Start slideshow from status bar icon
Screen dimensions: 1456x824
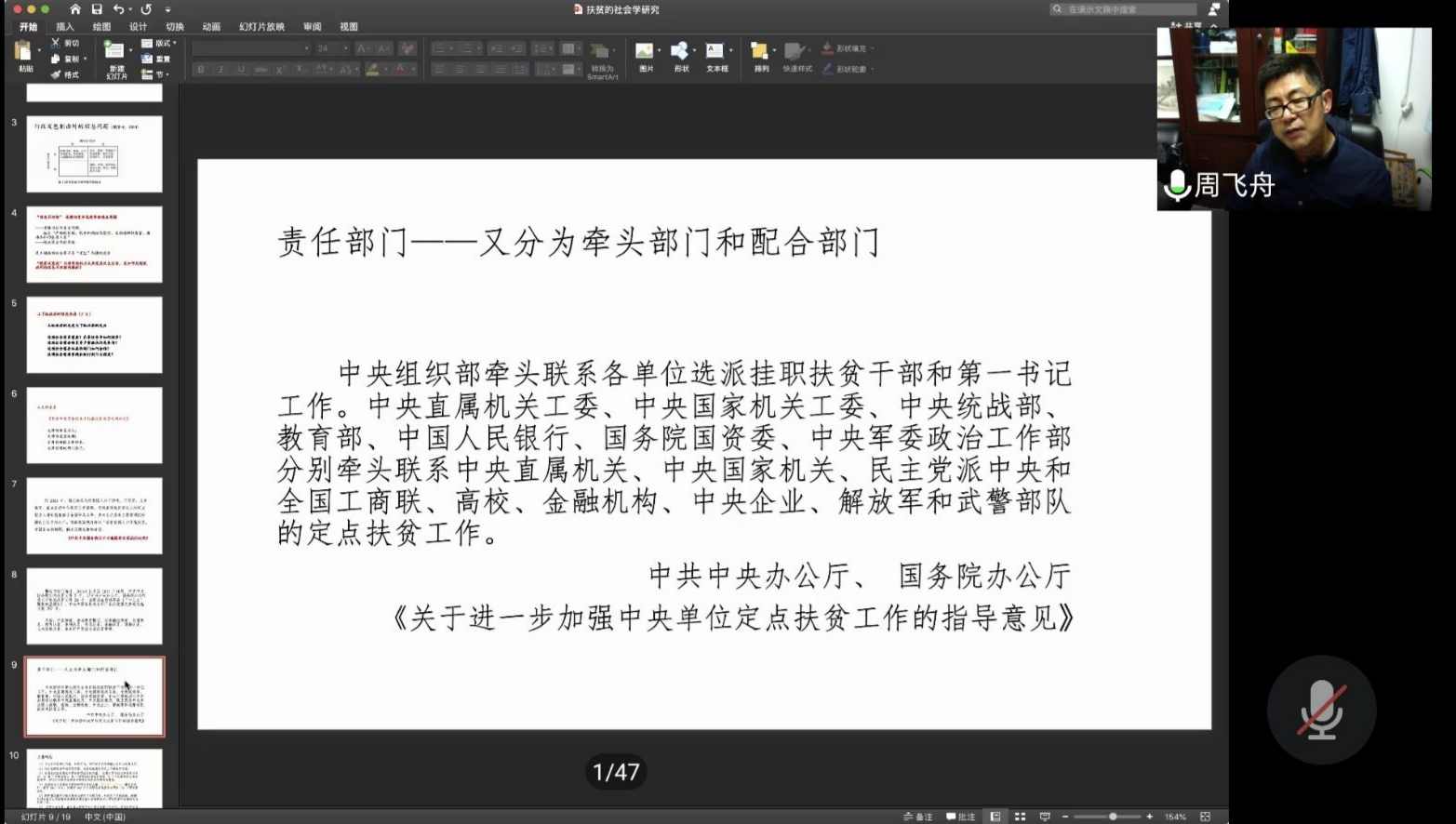tap(1045, 817)
